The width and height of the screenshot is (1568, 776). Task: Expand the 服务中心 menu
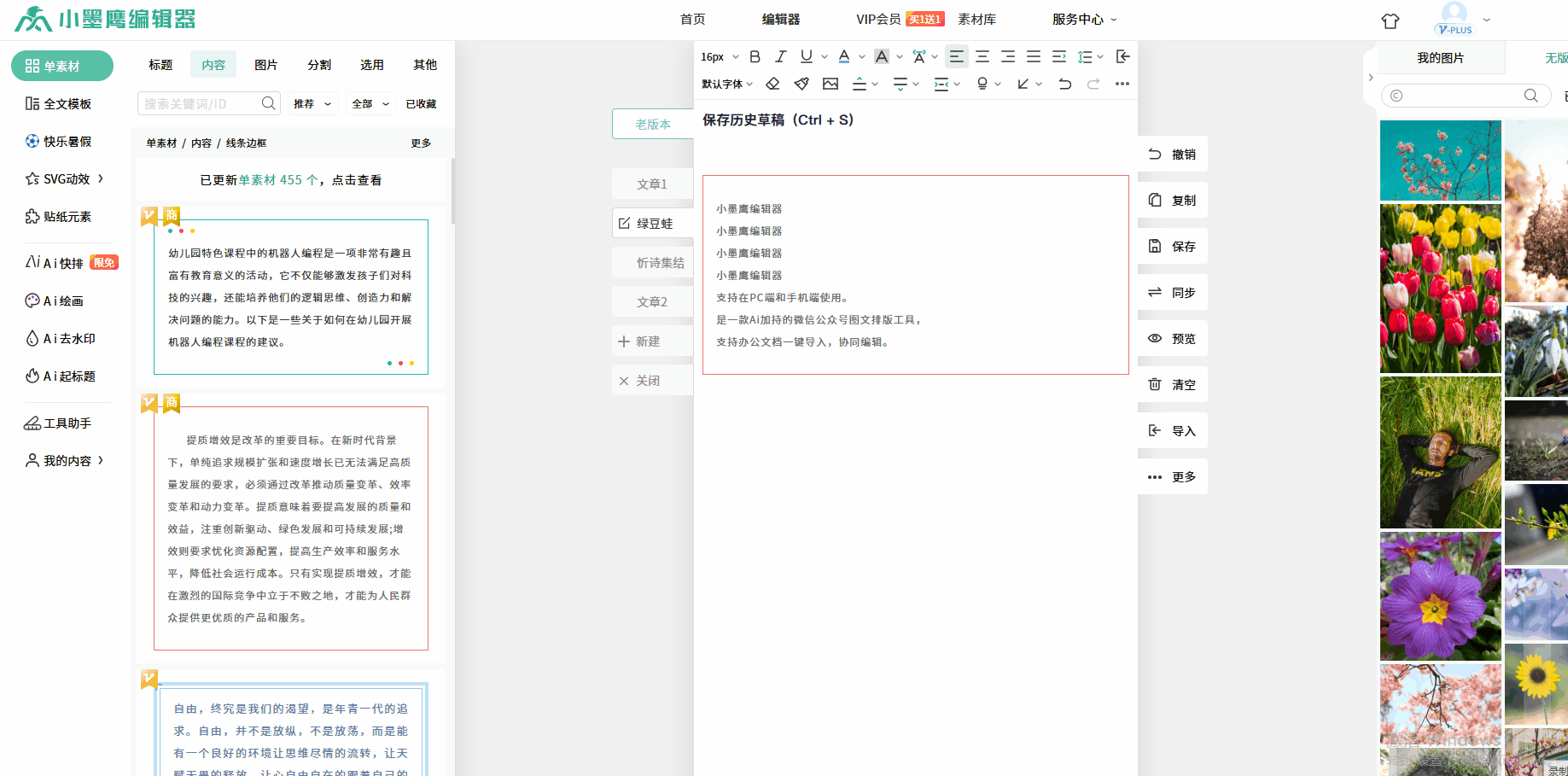click(x=1084, y=19)
